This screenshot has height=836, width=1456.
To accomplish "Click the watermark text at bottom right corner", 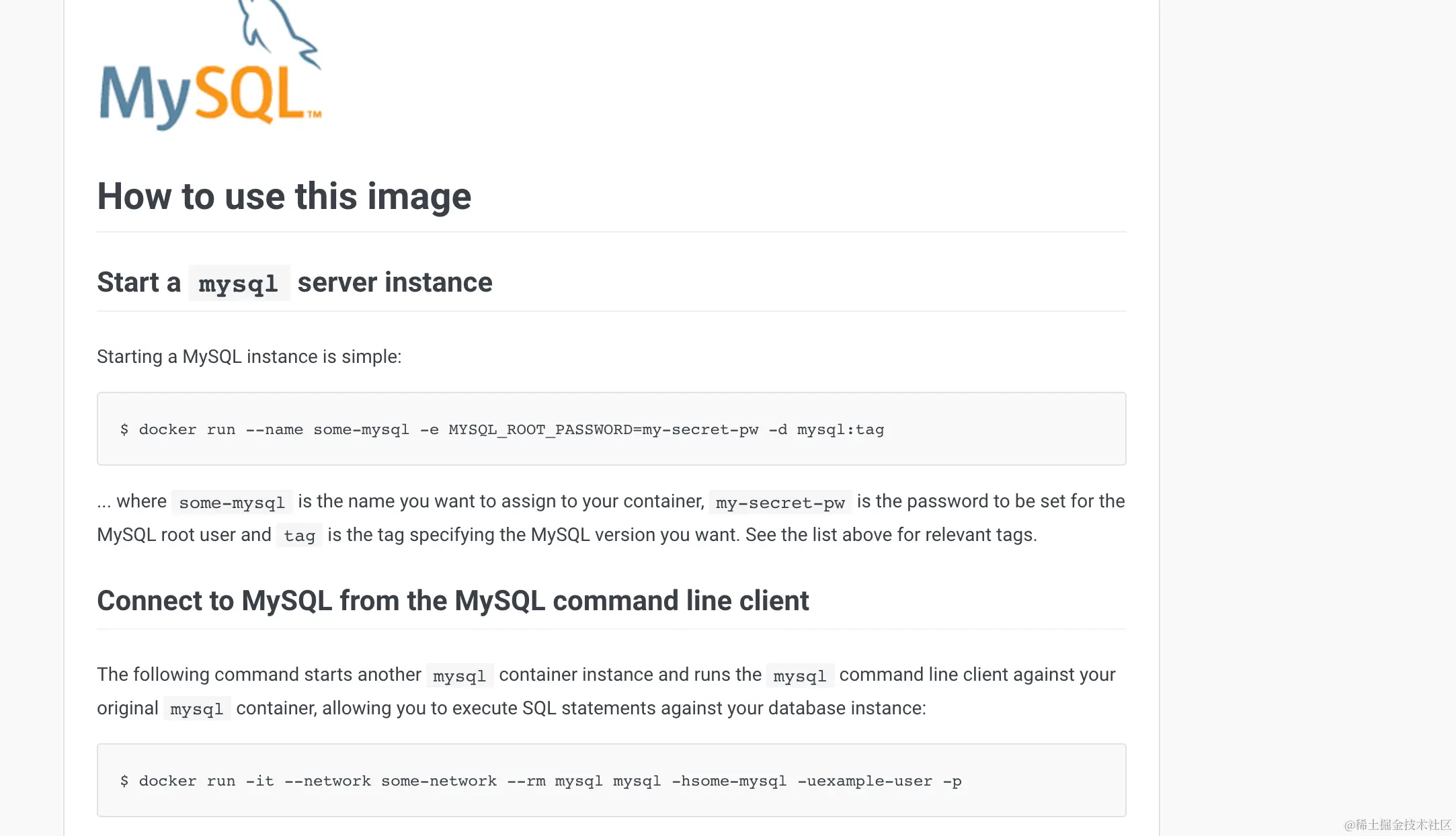I will point(1397,825).
